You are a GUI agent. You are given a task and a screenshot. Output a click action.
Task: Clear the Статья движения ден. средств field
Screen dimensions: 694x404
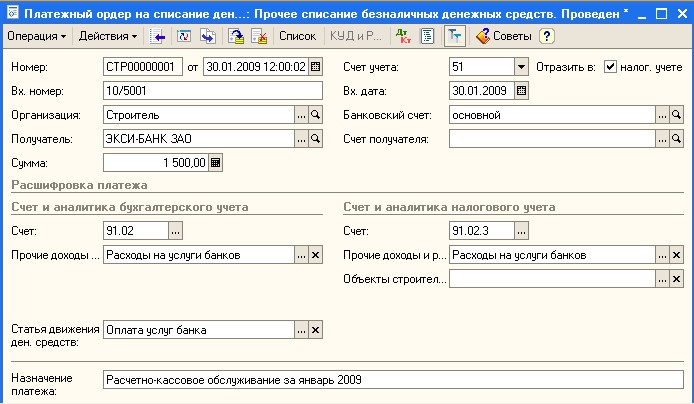[316, 331]
